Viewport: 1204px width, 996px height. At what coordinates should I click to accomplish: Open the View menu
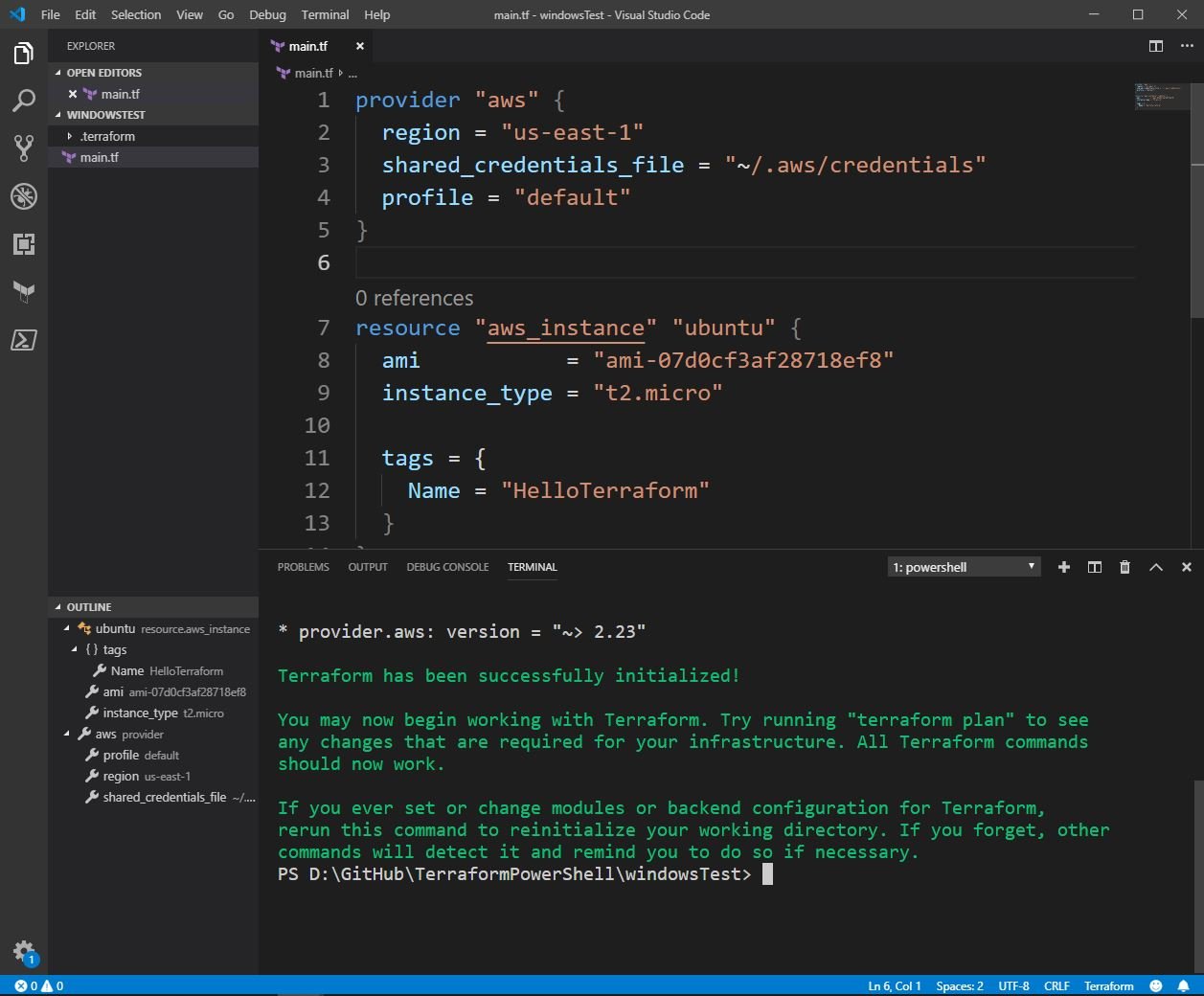[x=190, y=14]
